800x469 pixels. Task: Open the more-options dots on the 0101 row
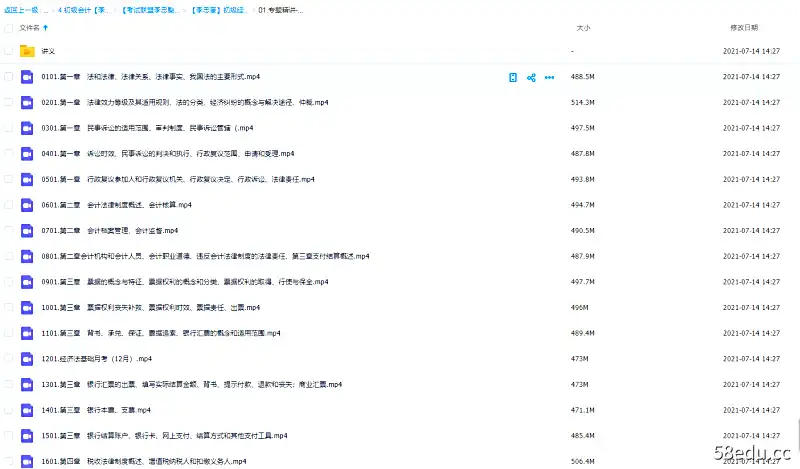point(549,78)
